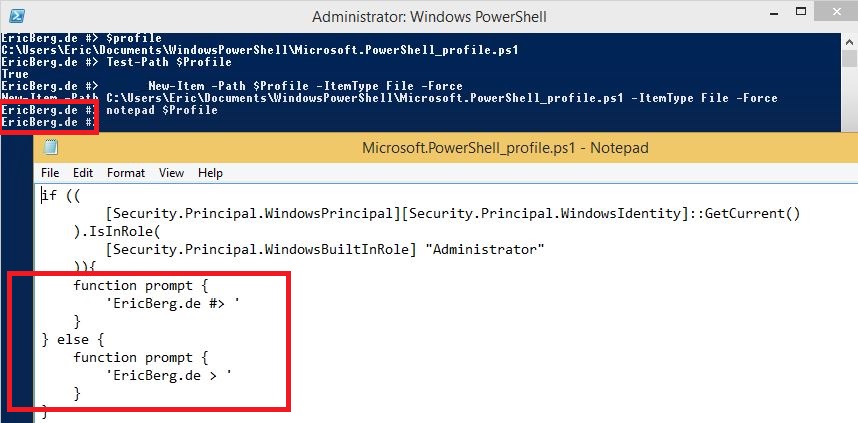Click the '} else {' line in Notepad
858x423 pixels.
click(73, 339)
